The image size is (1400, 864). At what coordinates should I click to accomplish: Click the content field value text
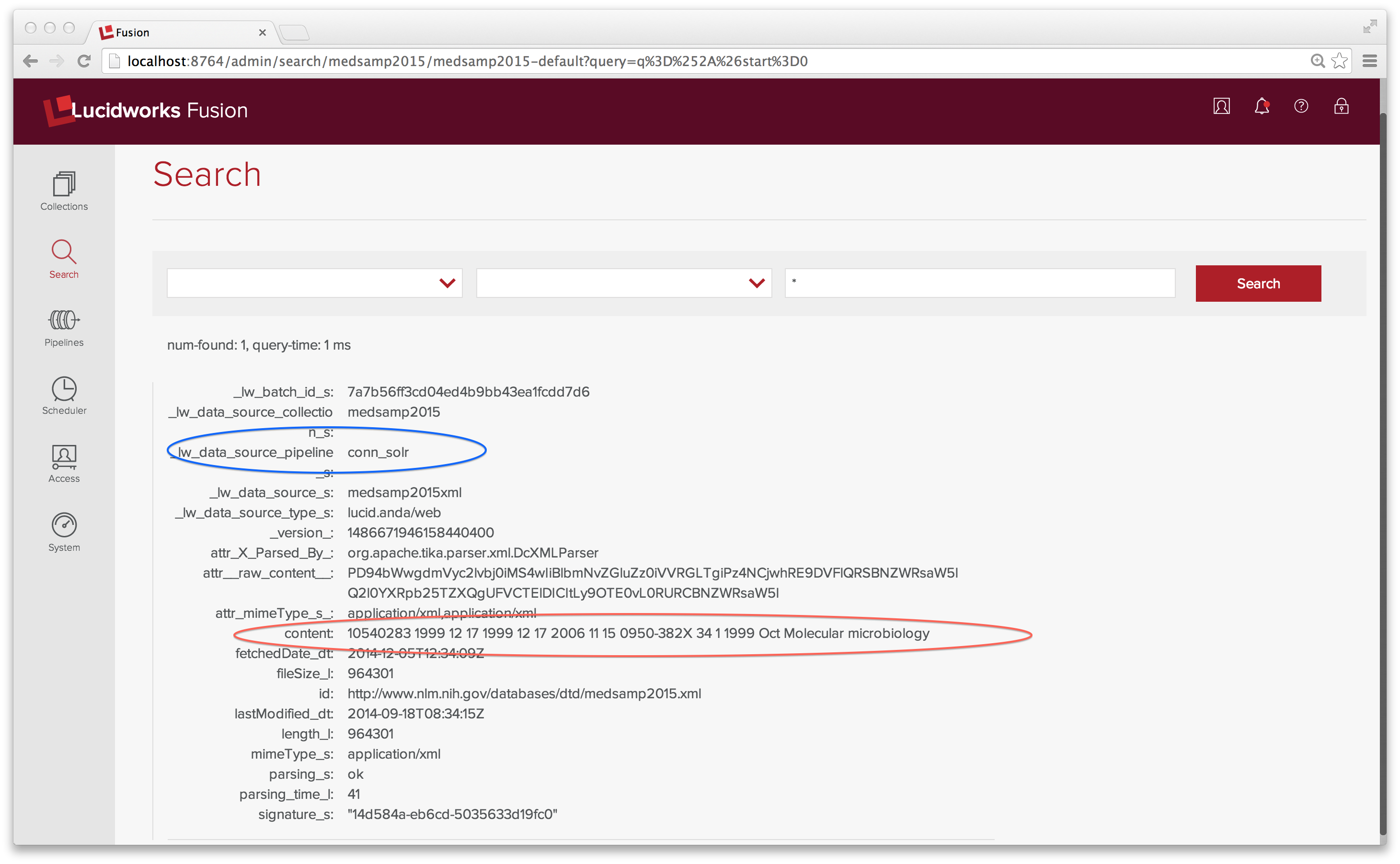(x=638, y=633)
